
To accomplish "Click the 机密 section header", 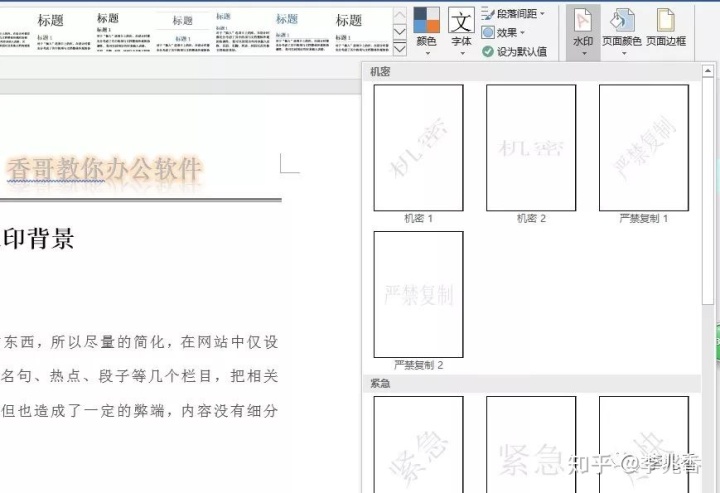I will 532,72.
